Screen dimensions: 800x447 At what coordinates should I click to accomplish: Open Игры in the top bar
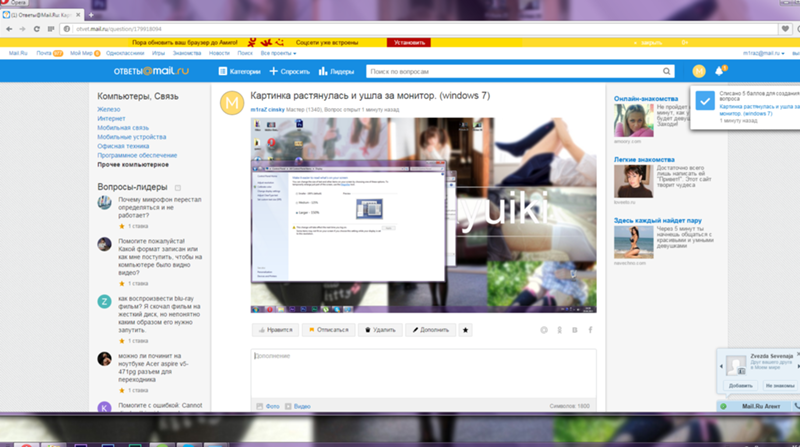158,53
